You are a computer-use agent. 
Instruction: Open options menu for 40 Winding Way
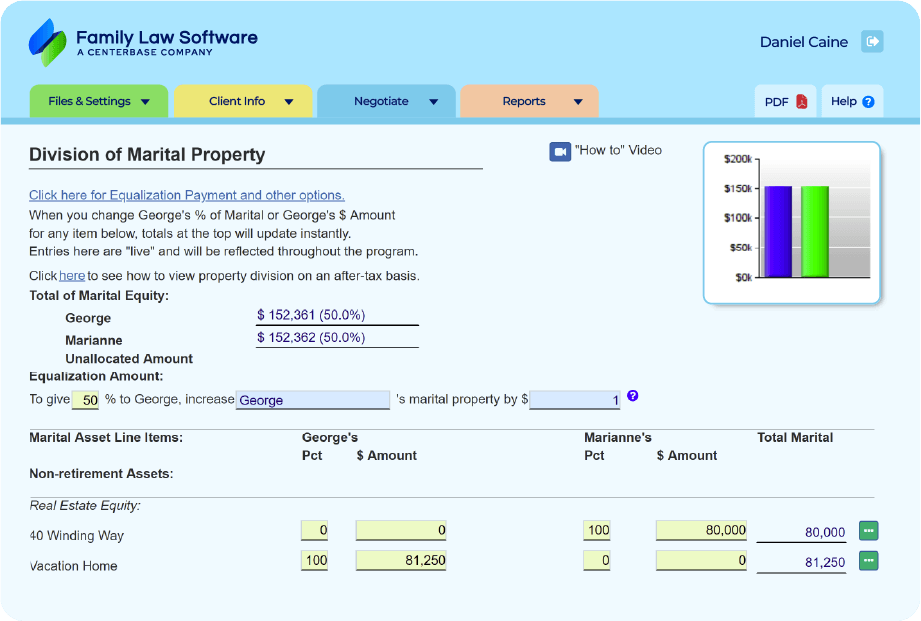(x=868, y=531)
